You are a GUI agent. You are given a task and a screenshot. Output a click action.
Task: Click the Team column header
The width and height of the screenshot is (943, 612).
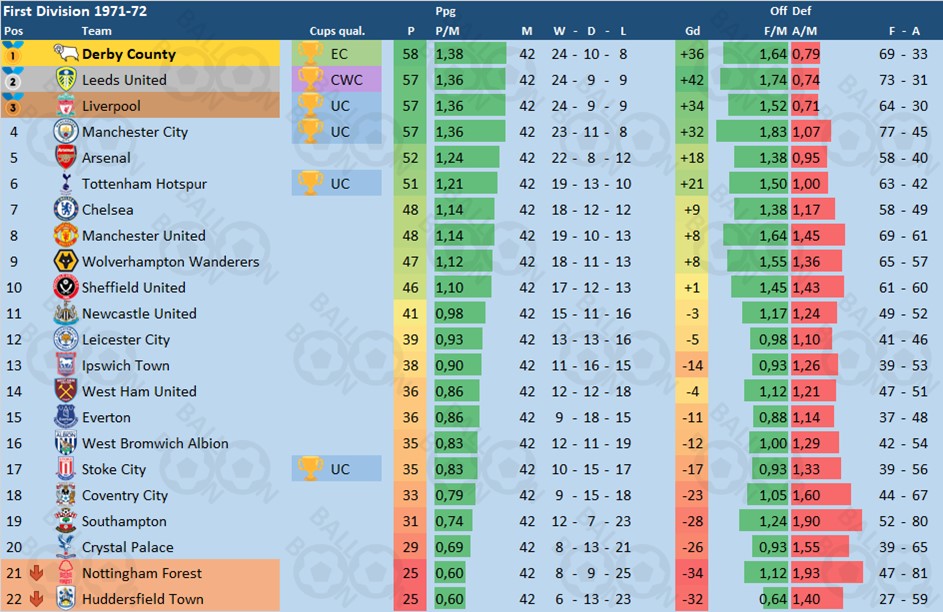coord(96,31)
